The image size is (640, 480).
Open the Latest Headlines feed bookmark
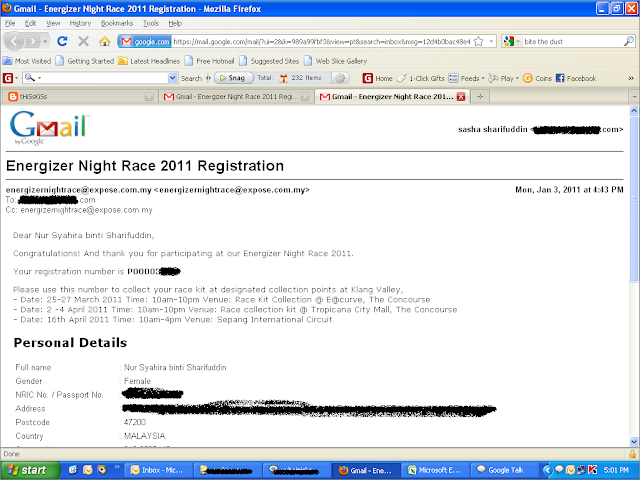click(149, 61)
